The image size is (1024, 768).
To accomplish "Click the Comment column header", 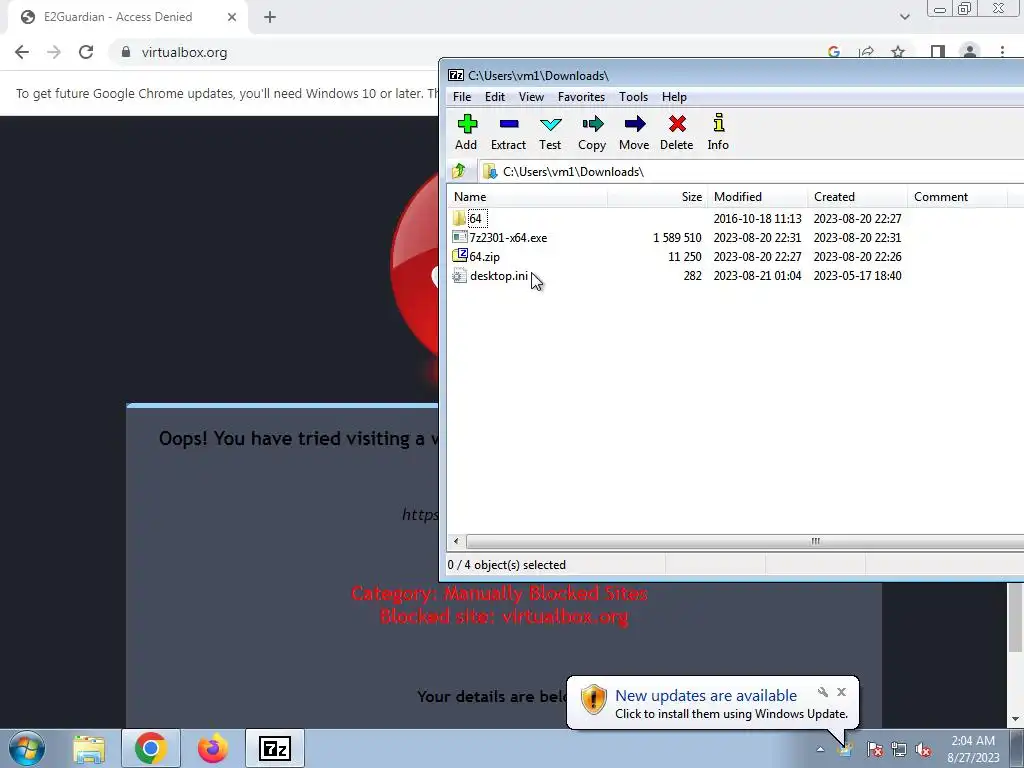I will point(957,197).
